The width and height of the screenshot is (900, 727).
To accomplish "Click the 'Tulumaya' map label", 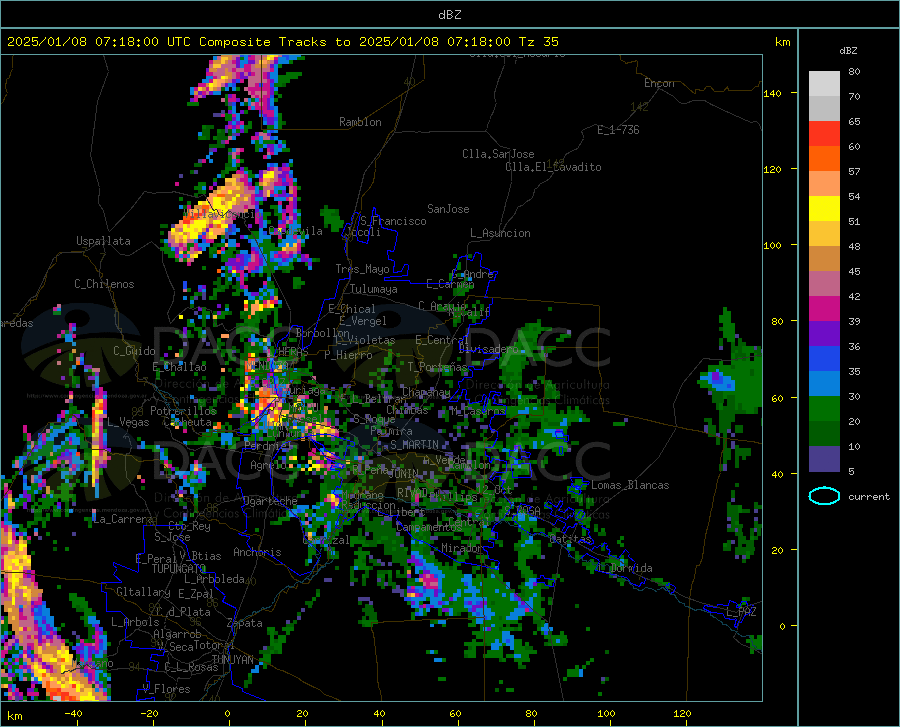I will 374,289.
